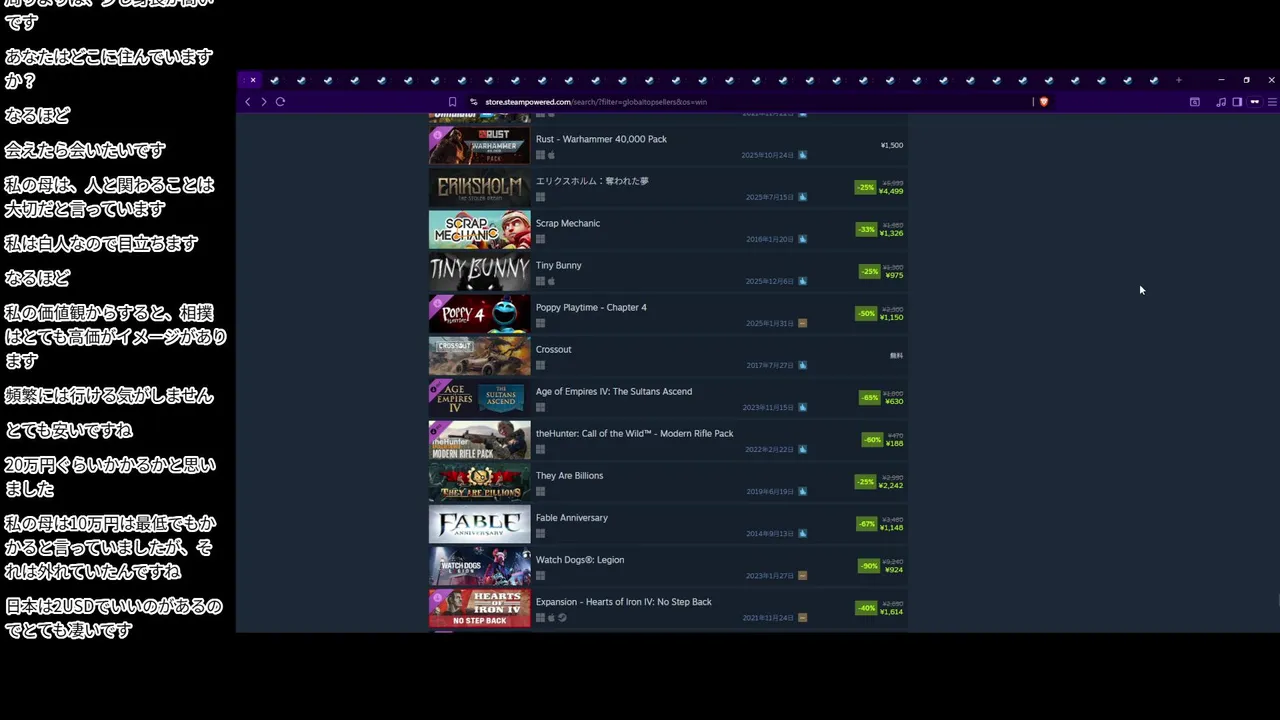Click the Apple platform icon on Rust Warhammer row
Screen dimensions: 1280x720
(551, 155)
